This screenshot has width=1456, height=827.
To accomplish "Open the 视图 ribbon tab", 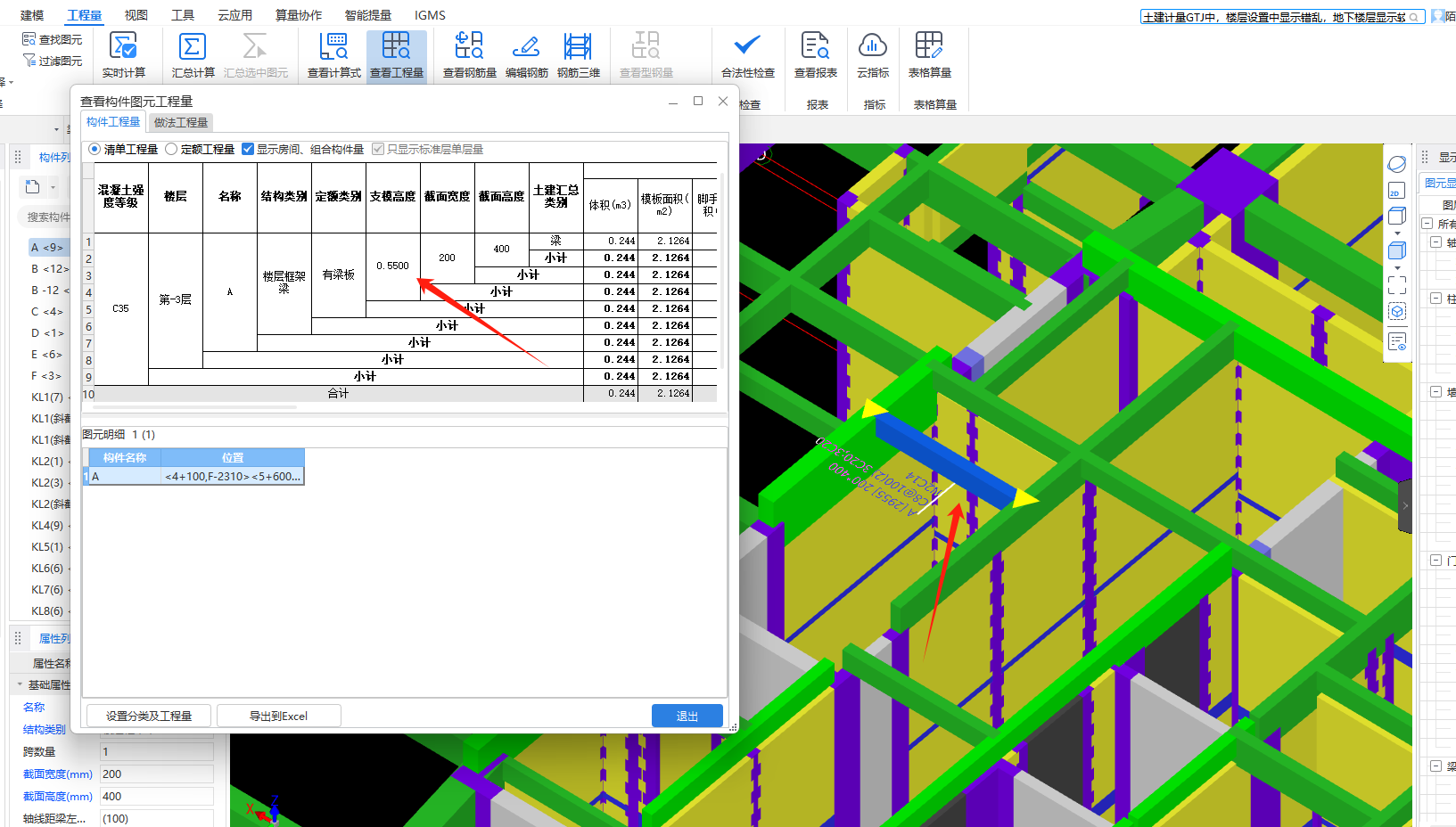I will (136, 15).
